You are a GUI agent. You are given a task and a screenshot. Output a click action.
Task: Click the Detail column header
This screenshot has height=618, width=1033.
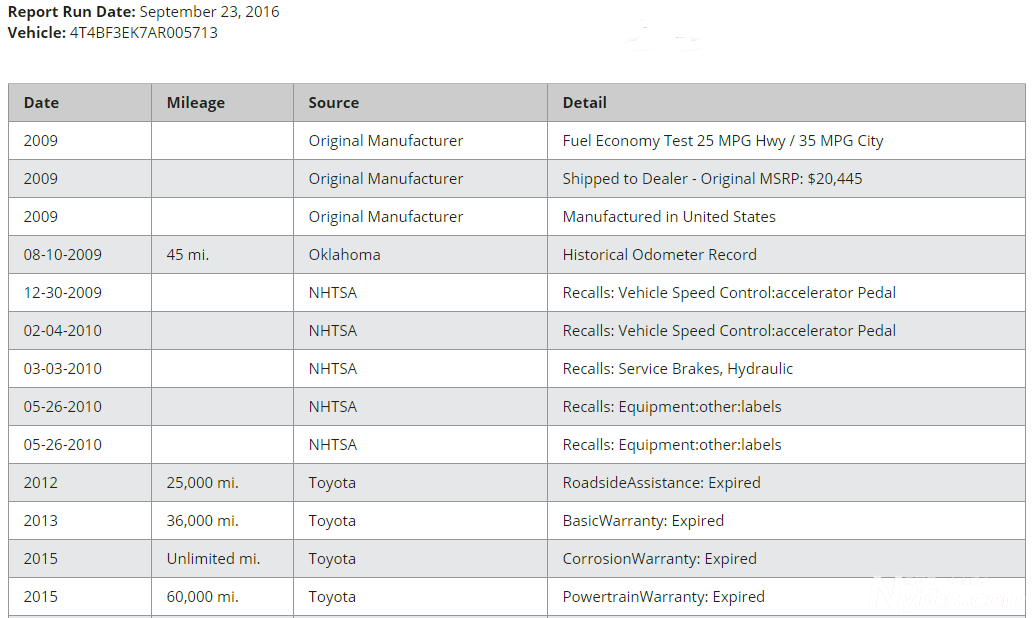pyautogui.click(x=584, y=103)
